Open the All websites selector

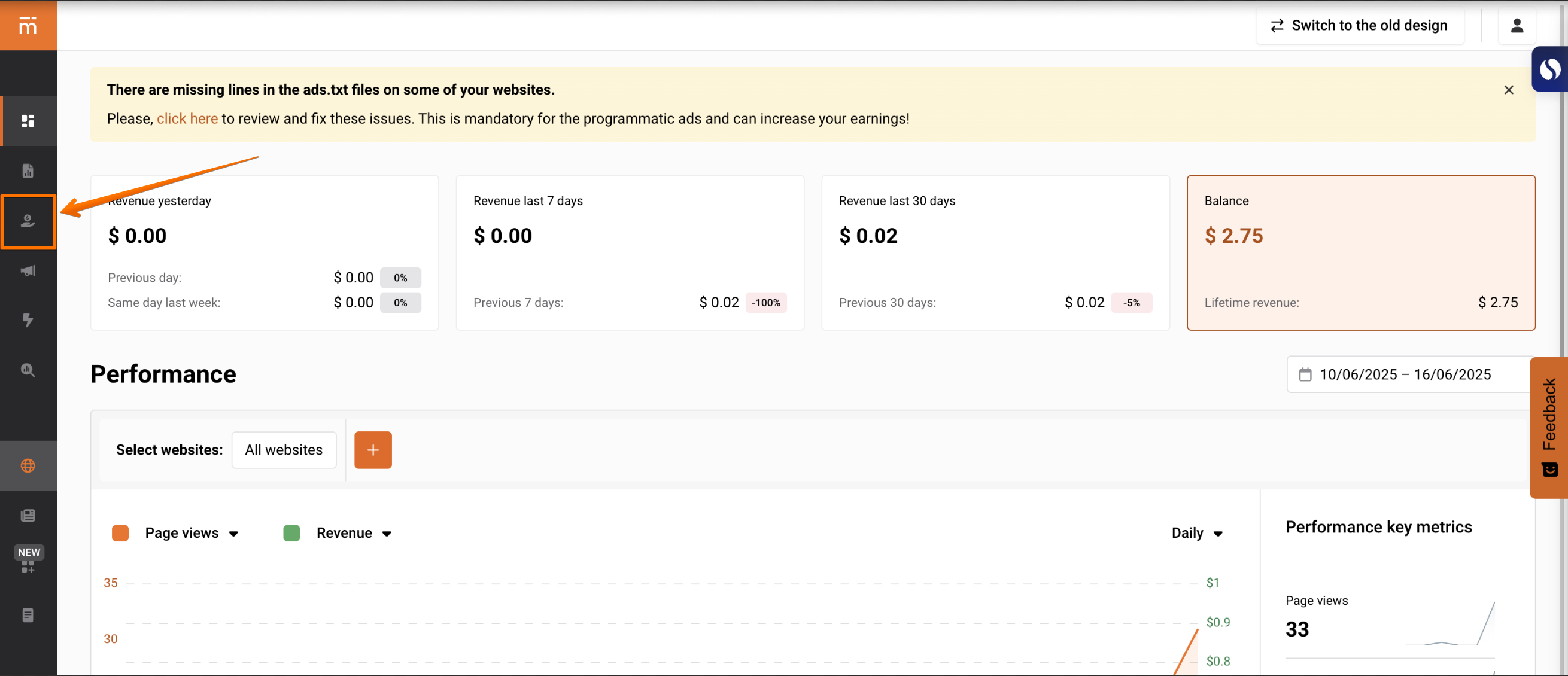(284, 450)
